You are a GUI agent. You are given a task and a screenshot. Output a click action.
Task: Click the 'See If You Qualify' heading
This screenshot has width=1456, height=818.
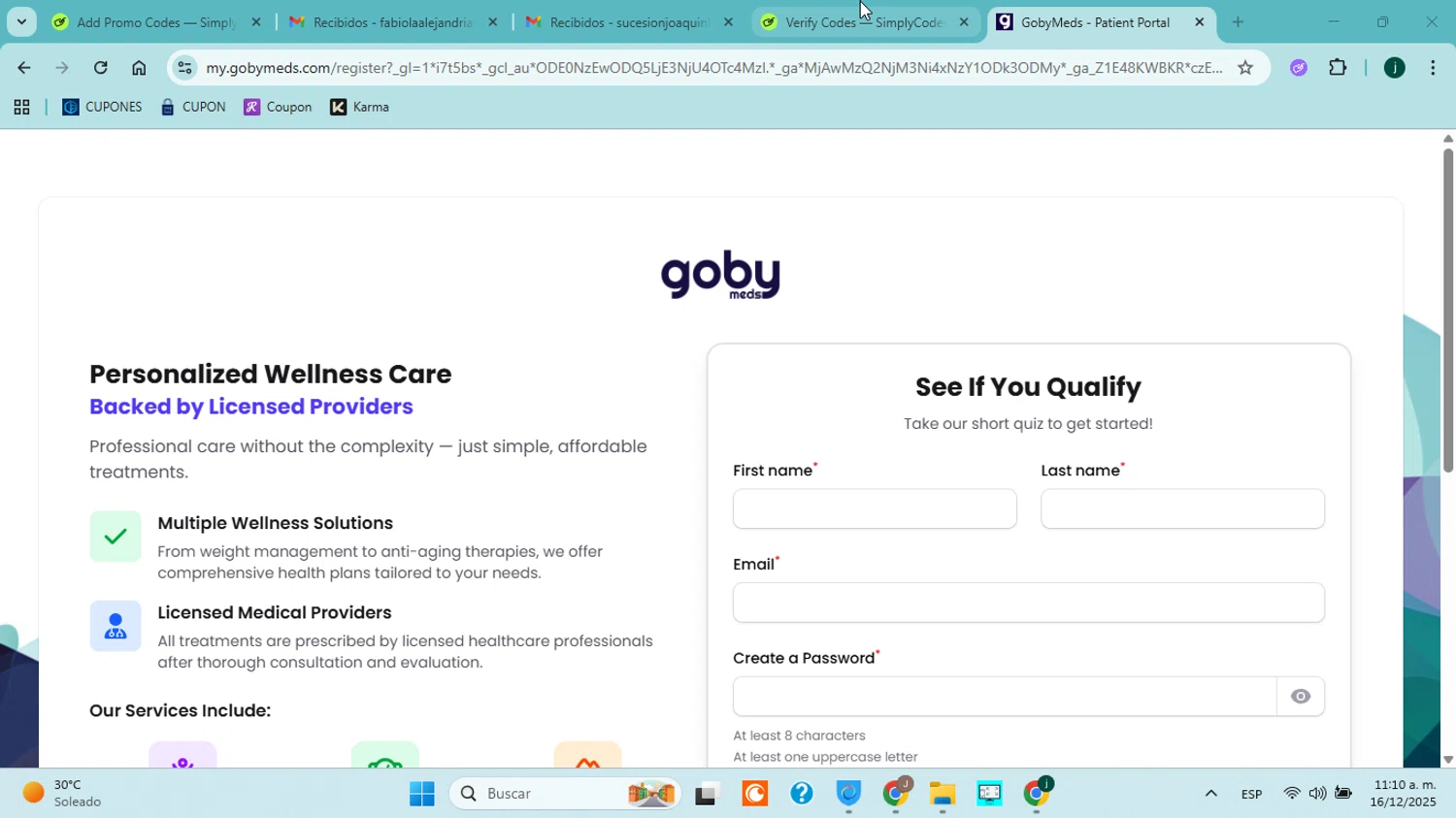(1028, 387)
